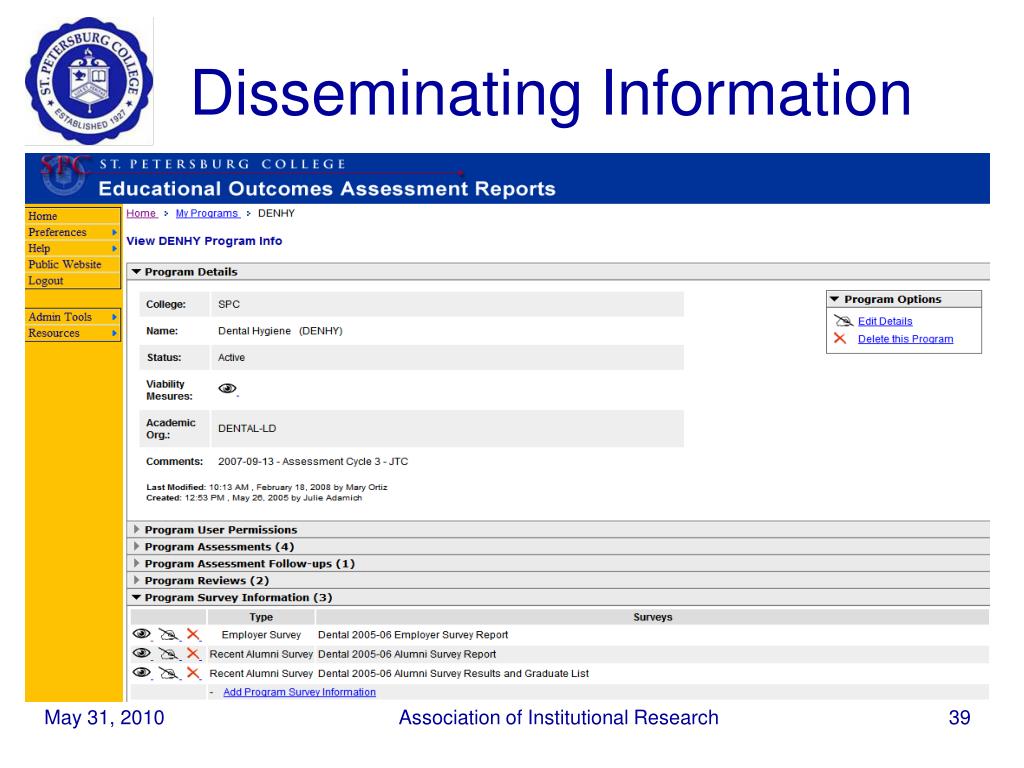This screenshot has width=1024, height=768.
Task: Delete the Alumni Survey Results and Graduate List row
Action: pos(193,673)
